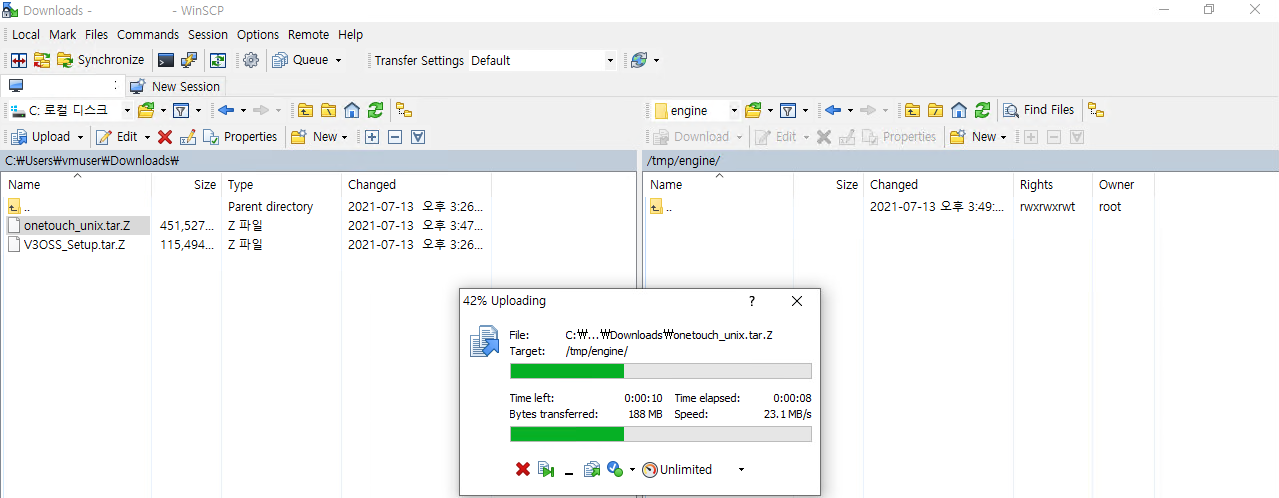Go to remote home directory icon
This screenshot has width=1279, height=498.
(958, 110)
